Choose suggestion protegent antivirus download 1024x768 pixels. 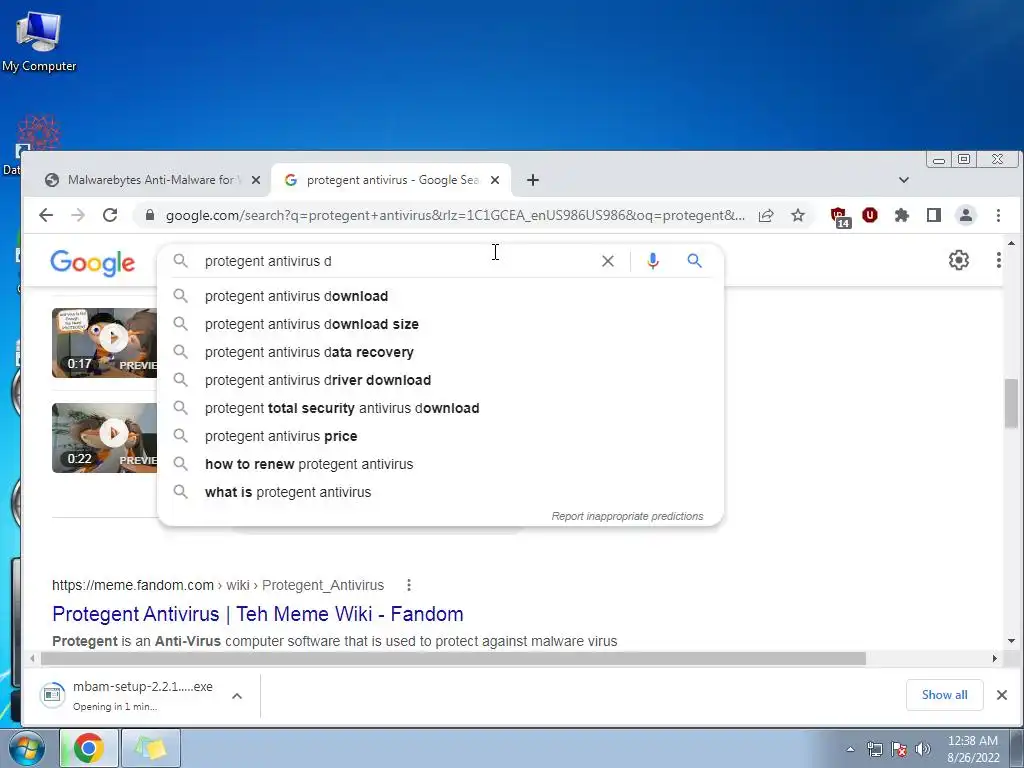coord(441,296)
